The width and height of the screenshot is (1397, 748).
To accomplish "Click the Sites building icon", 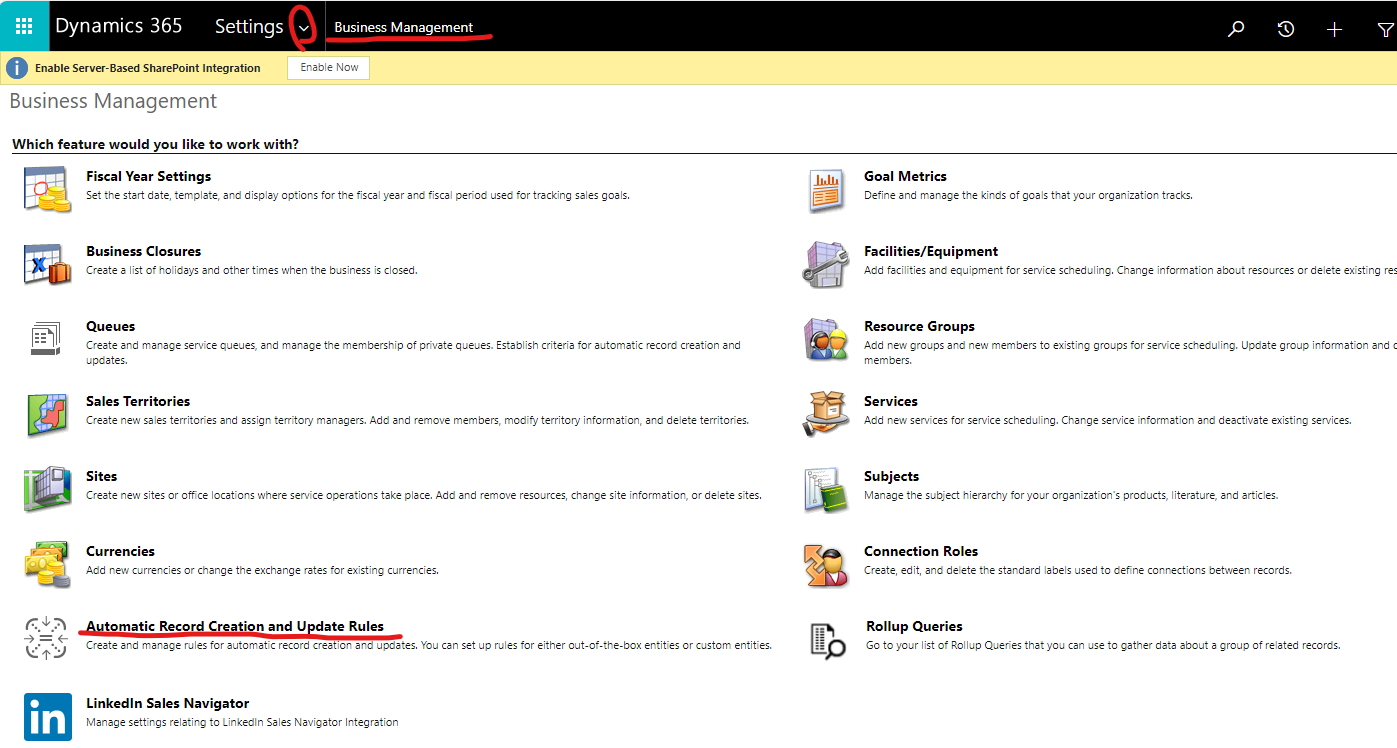I will [x=47, y=488].
